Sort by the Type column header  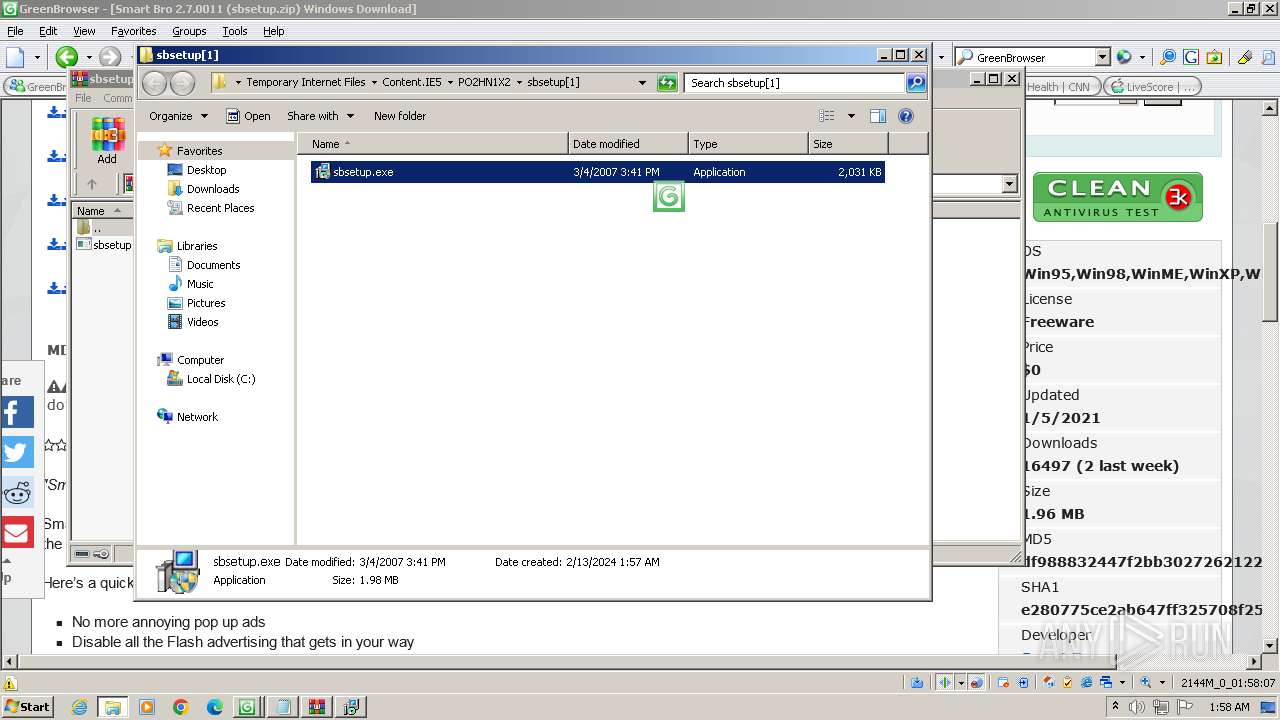(748, 144)
